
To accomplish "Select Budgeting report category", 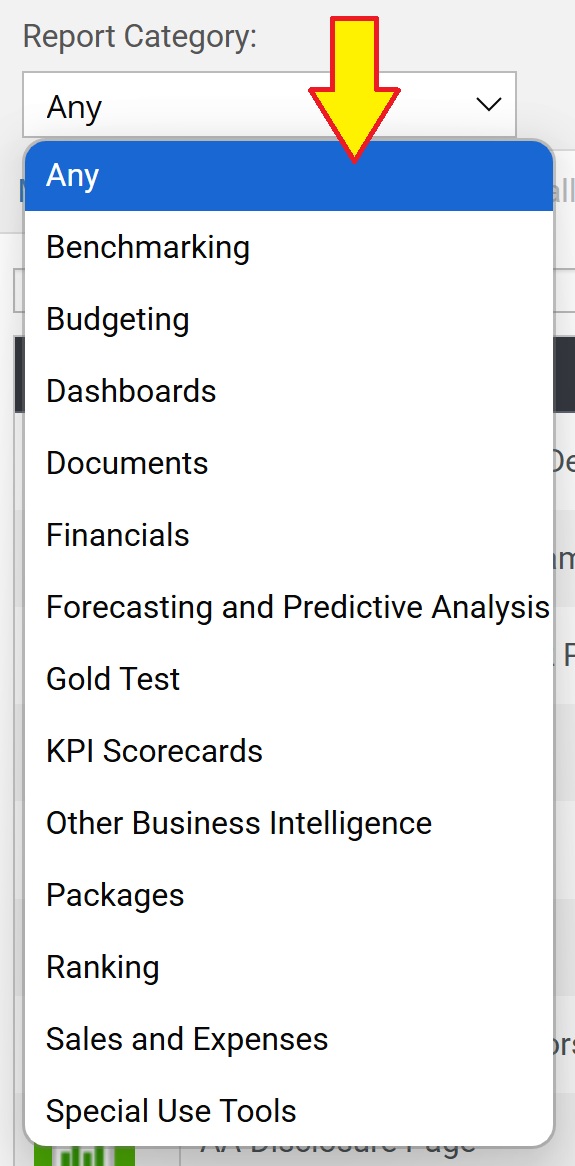I will click(289, 319).
